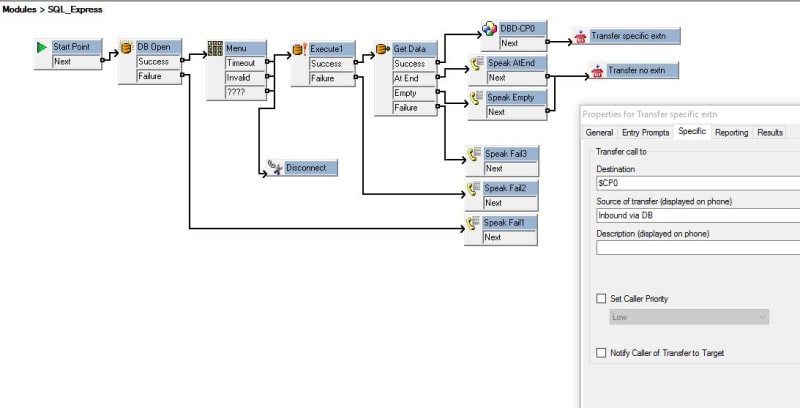Select the Speak AtEnd phone icon
The image size is (800, 408).
click(x=477, y=64)
